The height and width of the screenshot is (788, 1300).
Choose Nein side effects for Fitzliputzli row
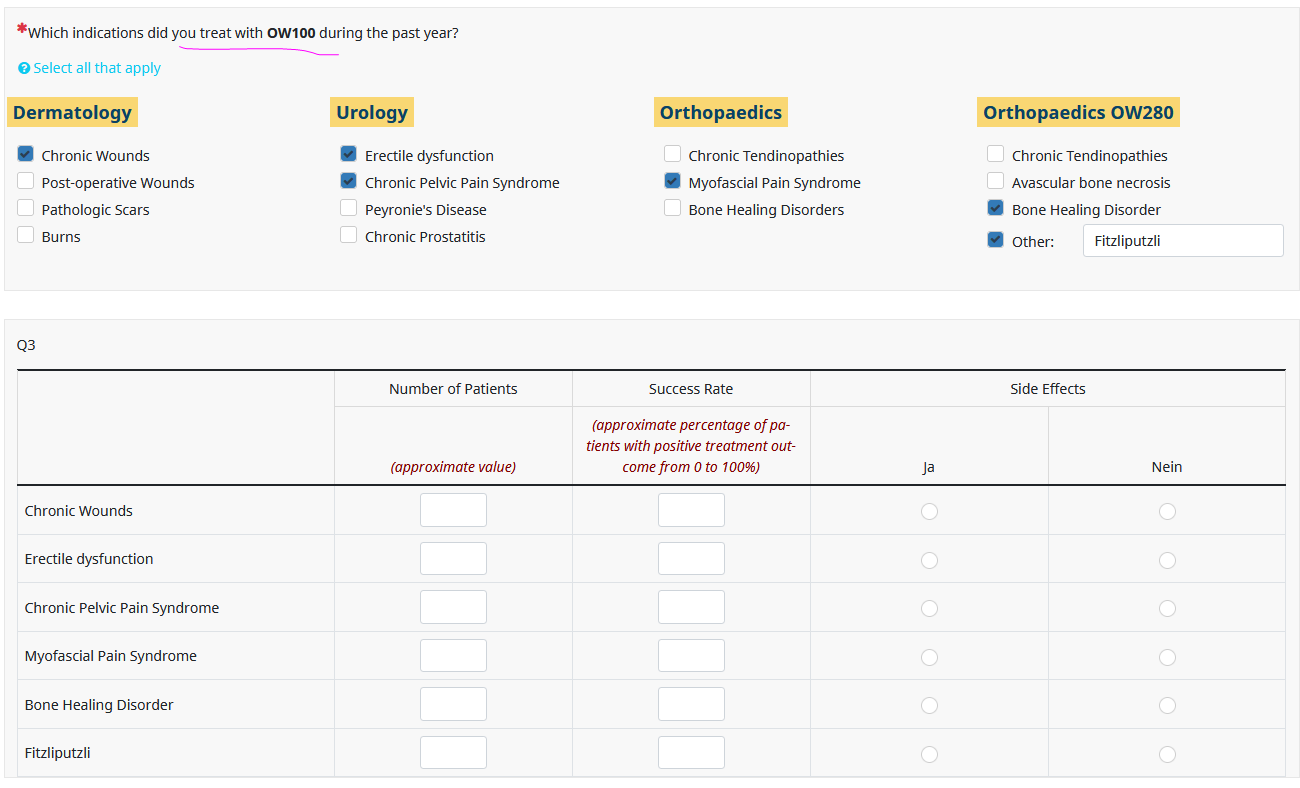pyautogui.click(x=1167, y=754)
